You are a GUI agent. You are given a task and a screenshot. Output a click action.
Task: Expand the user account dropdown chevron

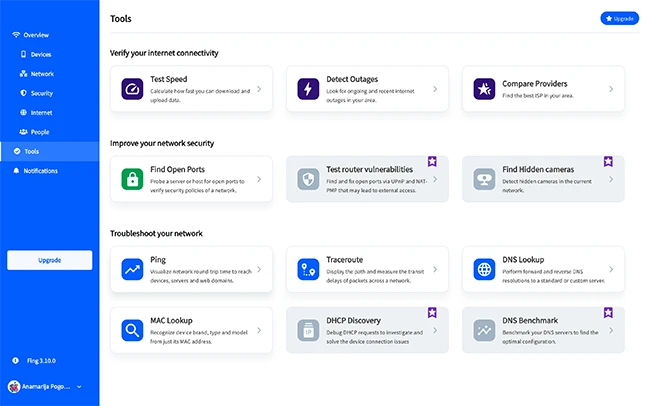pyautogui.click(x=79, y=386)
